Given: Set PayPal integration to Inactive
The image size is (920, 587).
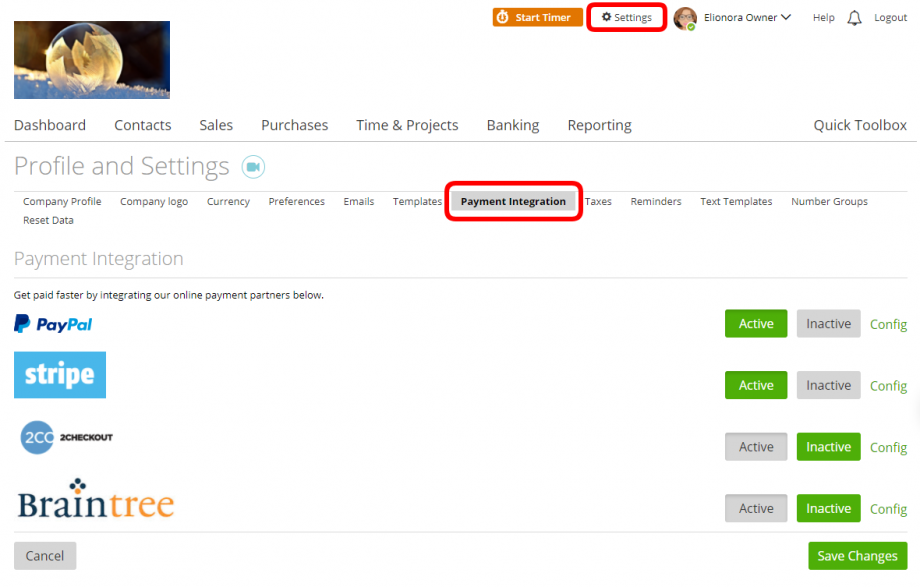Looking at the screenshot, I should [x=828, y=323].
